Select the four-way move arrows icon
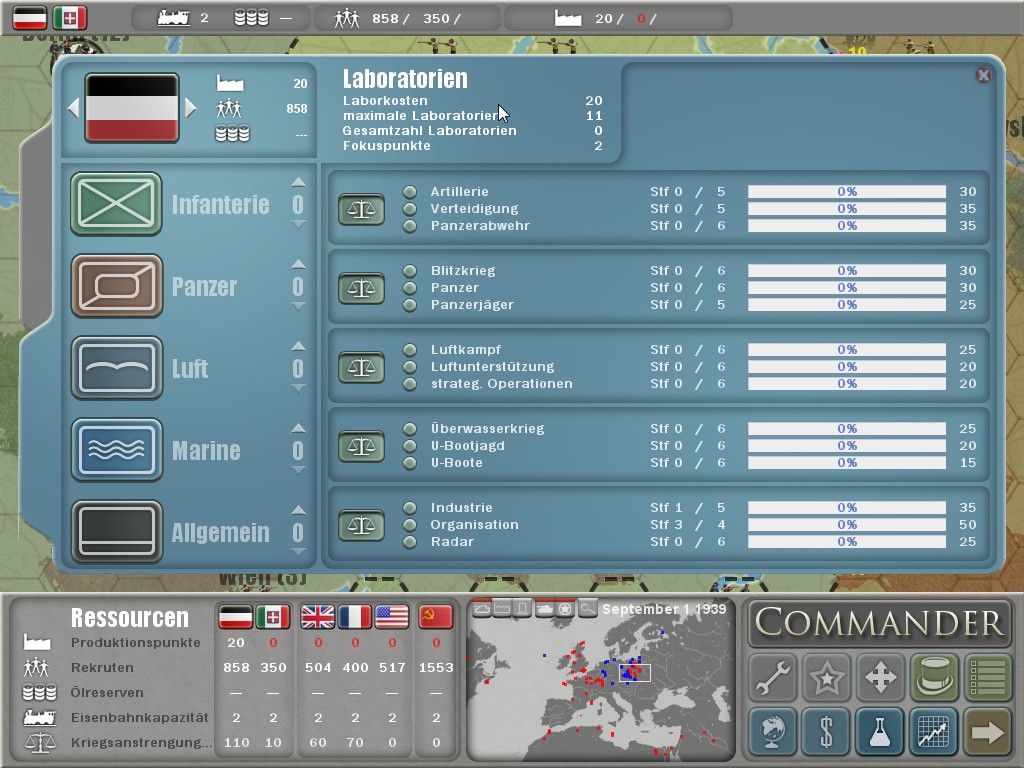This screenshot has width=1024, height=768. 881,677
